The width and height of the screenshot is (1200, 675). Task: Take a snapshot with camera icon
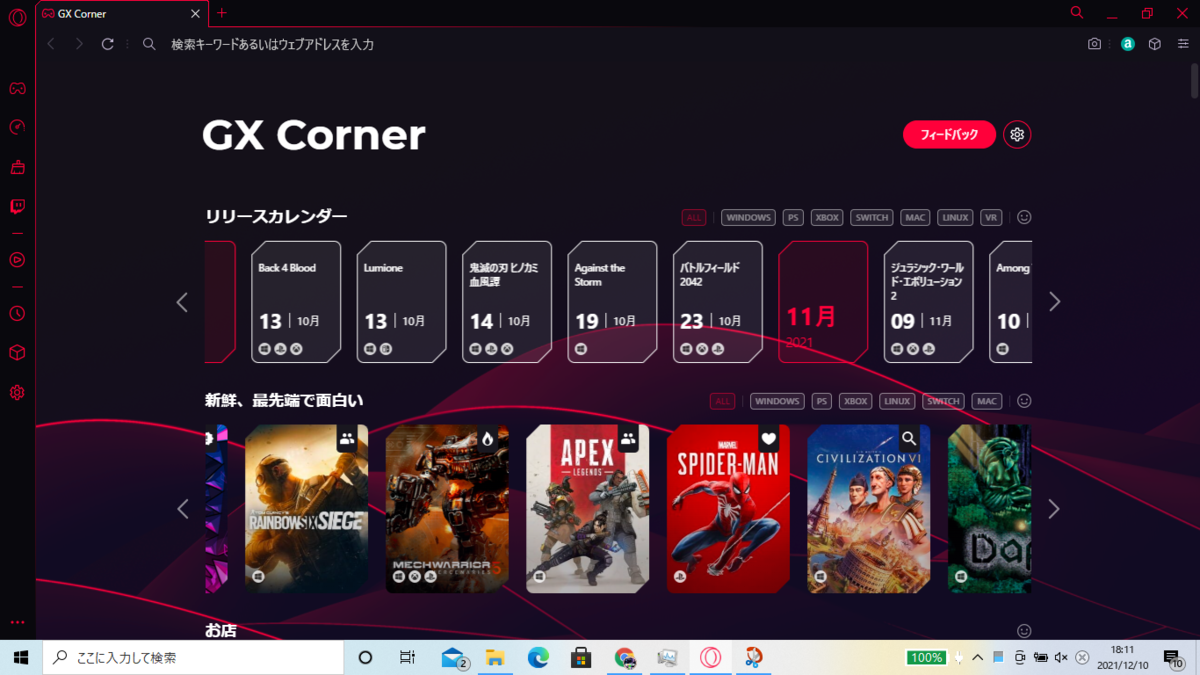point(1094,44)
